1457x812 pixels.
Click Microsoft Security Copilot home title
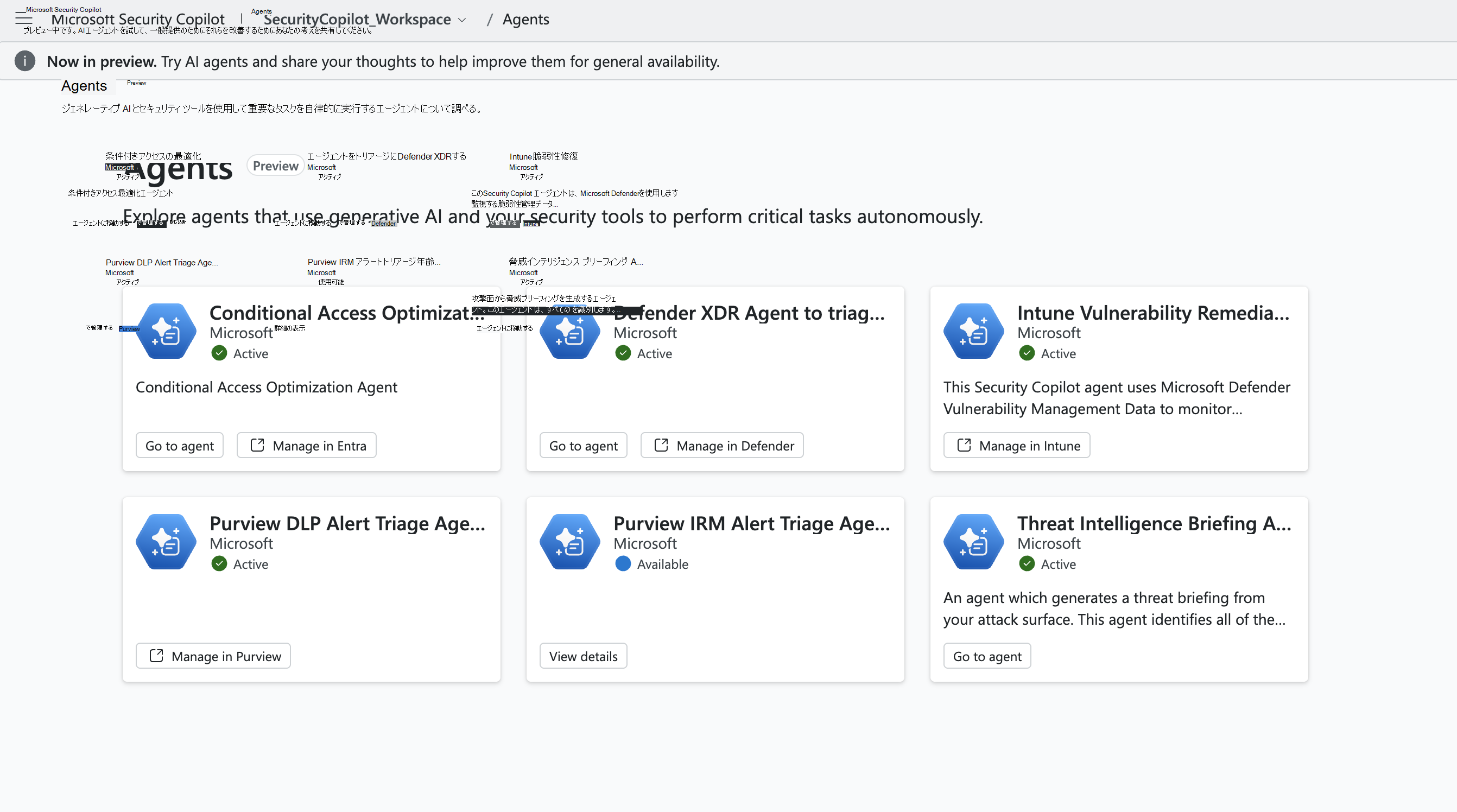pos(138,20)
